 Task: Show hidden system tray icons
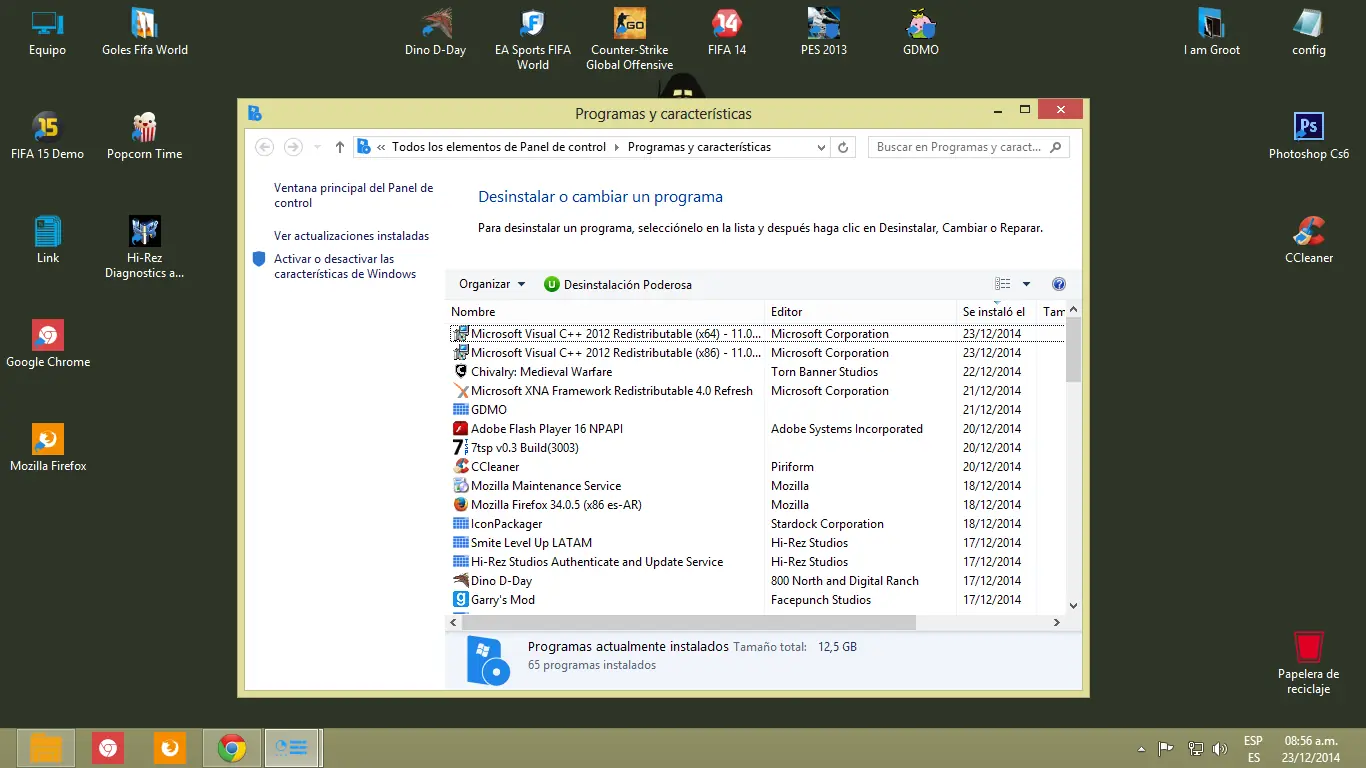1142,749
